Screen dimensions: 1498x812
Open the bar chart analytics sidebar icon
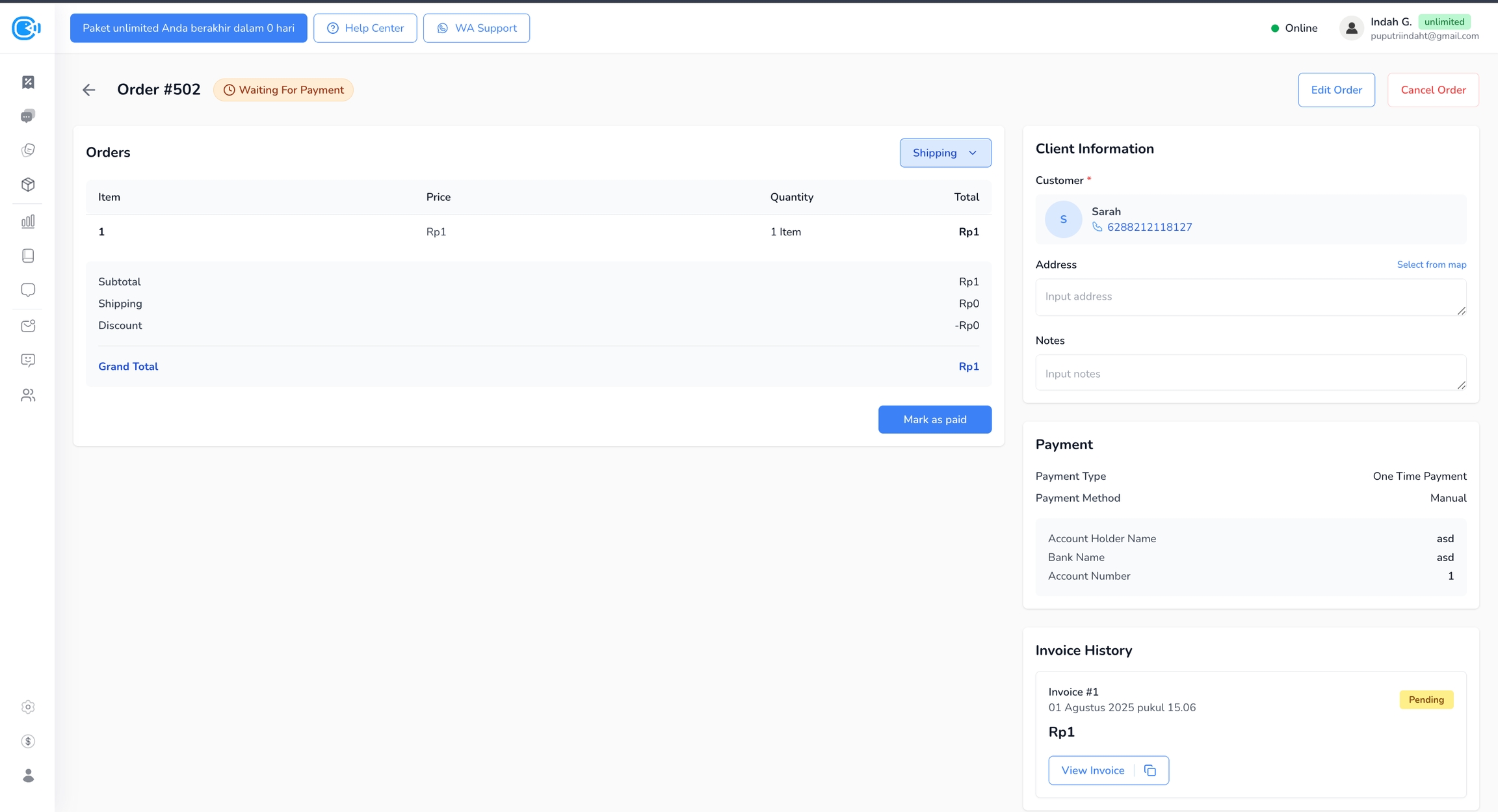tap(28, 222)
